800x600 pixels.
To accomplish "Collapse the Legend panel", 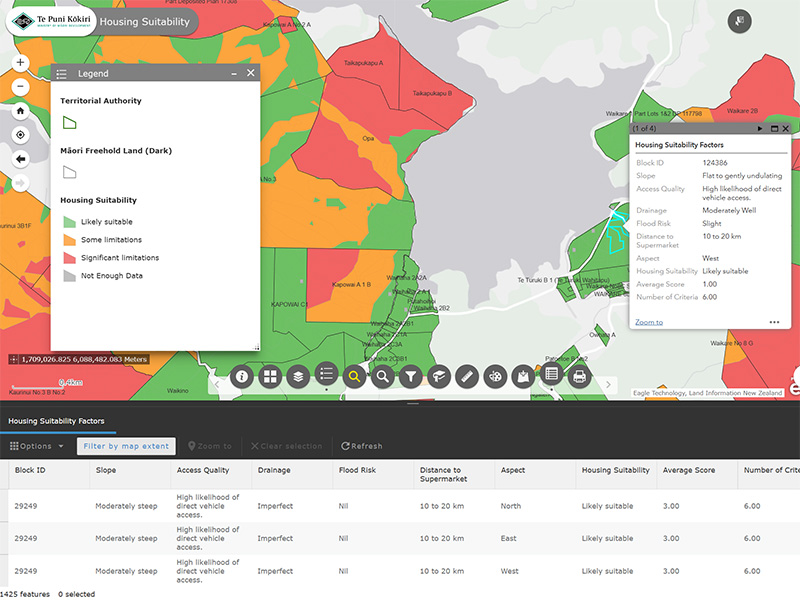I will (x=234, y=73).
